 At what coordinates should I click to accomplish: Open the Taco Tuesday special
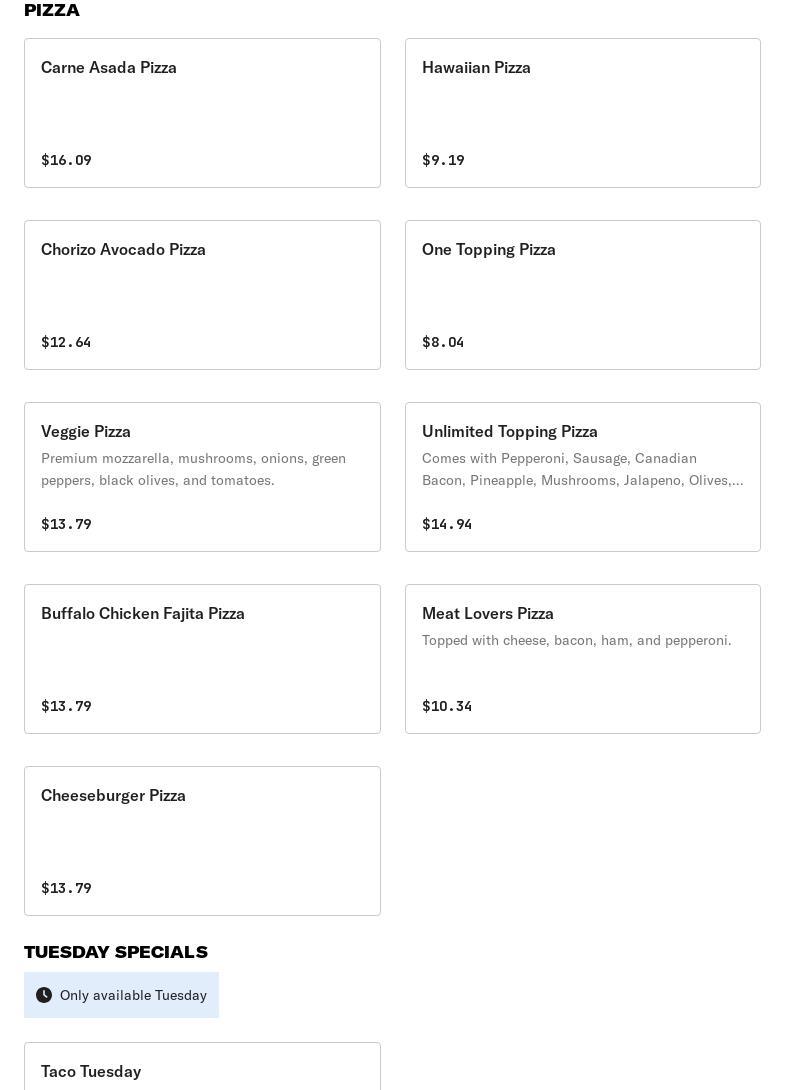pos(202,1066)
